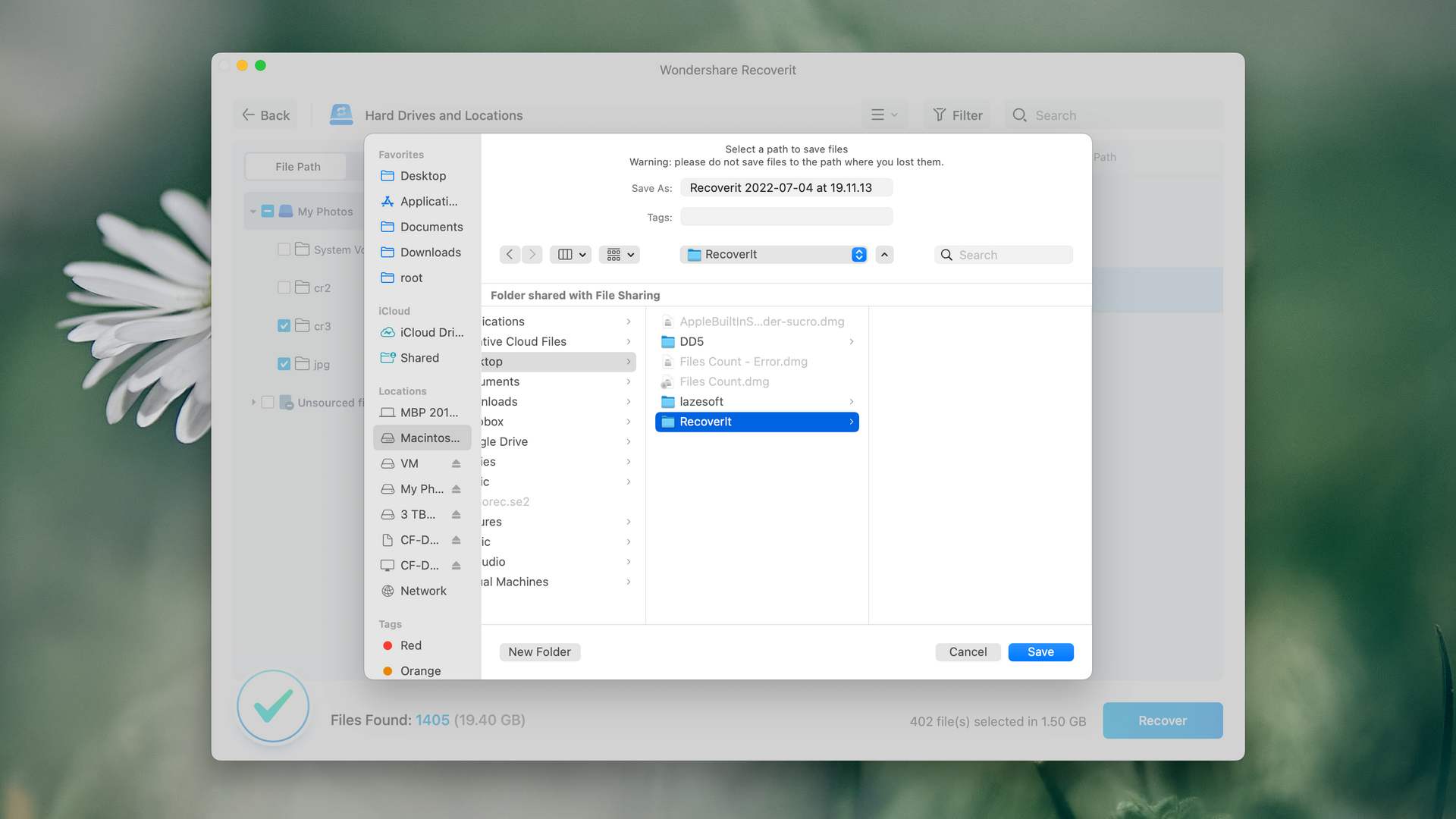The height and width of the screenshot is (819, 1456).
Task: Uncheck the cr3 folder checkbox
Action: click(284, 325)
